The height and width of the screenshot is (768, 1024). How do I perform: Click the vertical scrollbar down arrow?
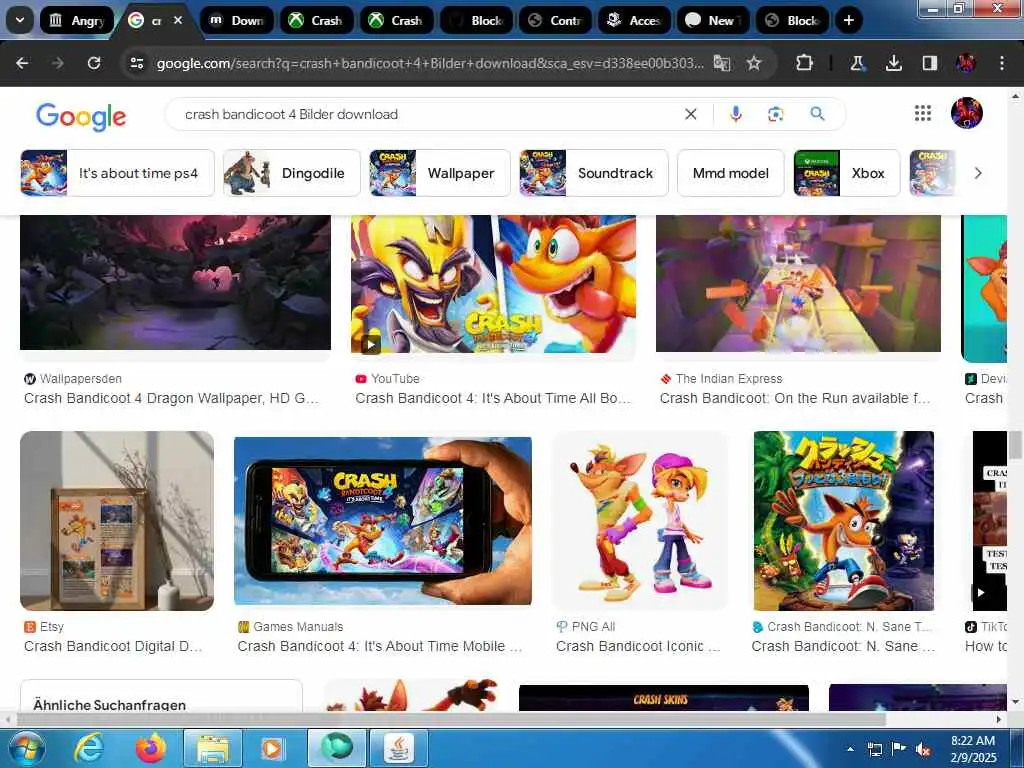(1016, 702)
